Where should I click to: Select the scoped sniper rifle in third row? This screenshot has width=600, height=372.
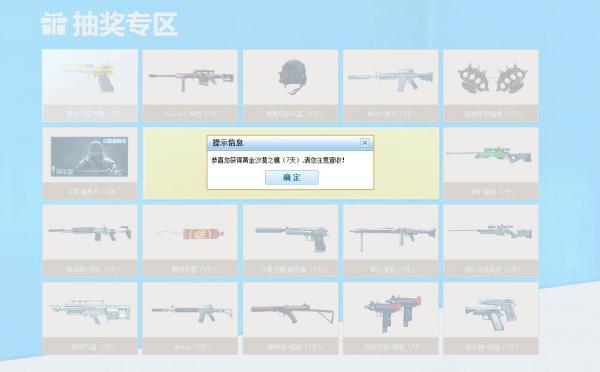(x=491, y=241)
